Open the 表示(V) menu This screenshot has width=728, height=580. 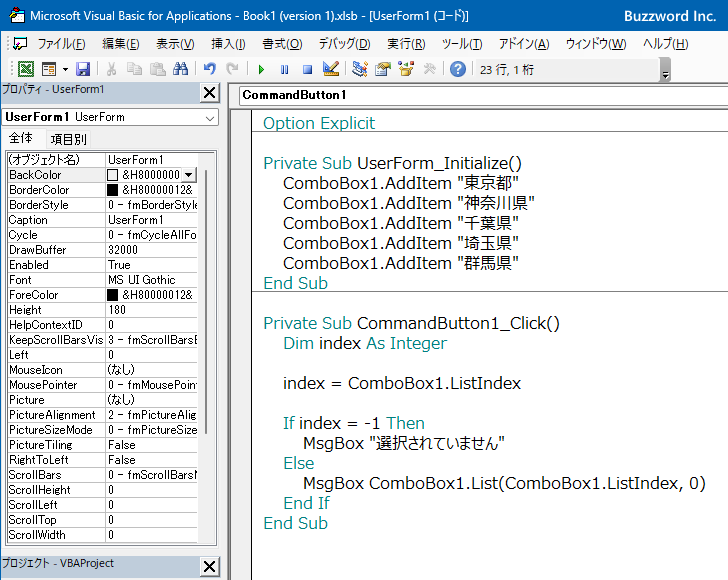pos(175,44)
